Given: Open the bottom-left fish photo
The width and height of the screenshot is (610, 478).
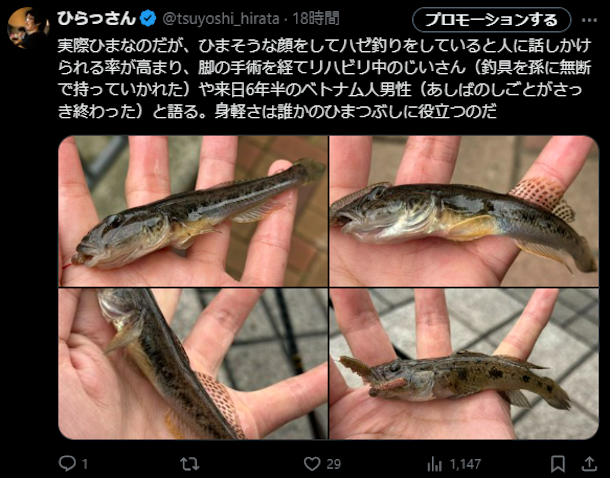Looking at the screenshot, I should (x=193, y=364).
